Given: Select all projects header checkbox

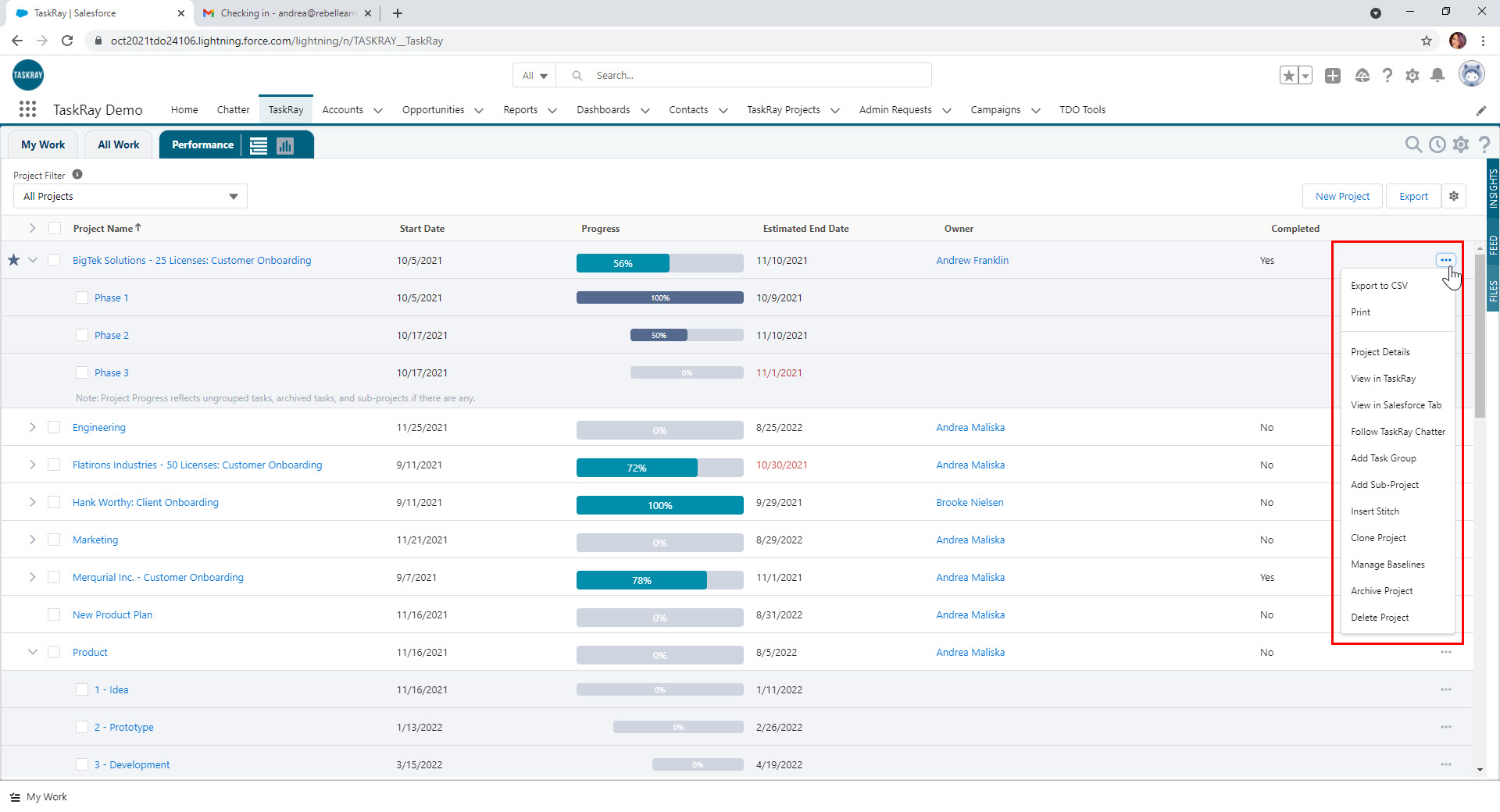Looking at the screenshot, I should pyautogui.click(x=55, y=228).
